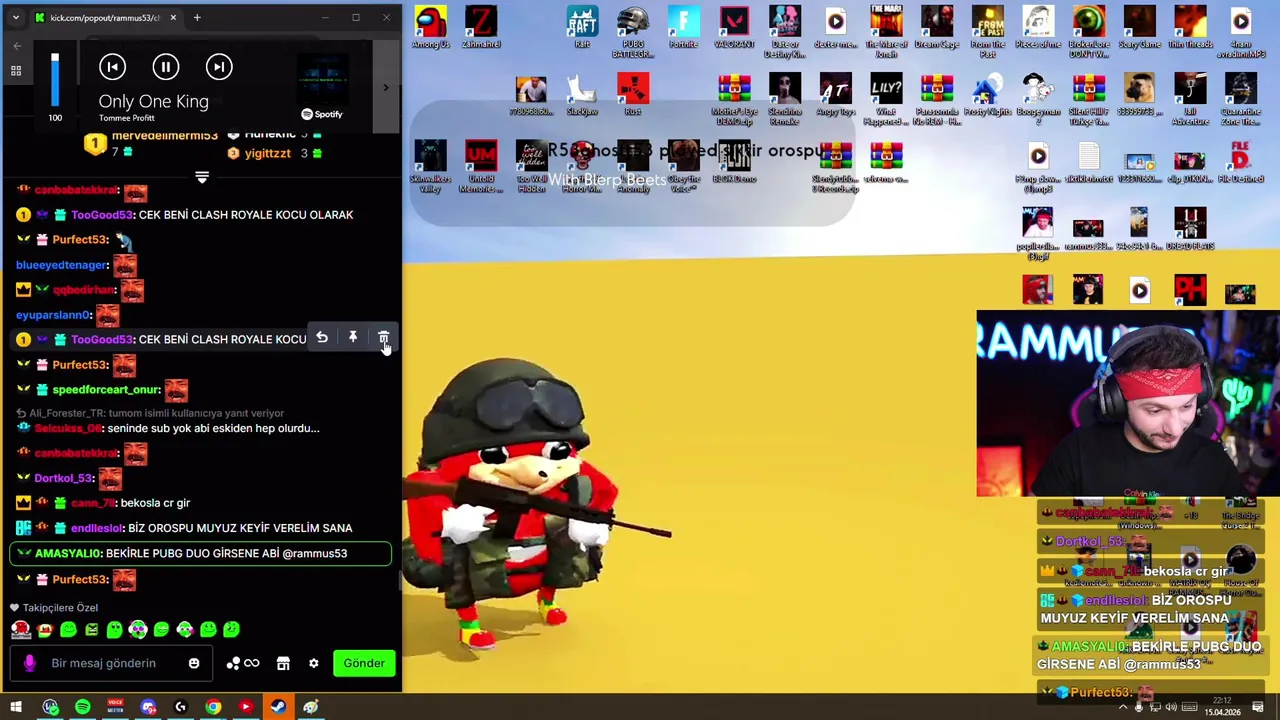Pause the song Only One King
Viewport: 1280px width, 720px height.
click(x=166, y=67)
